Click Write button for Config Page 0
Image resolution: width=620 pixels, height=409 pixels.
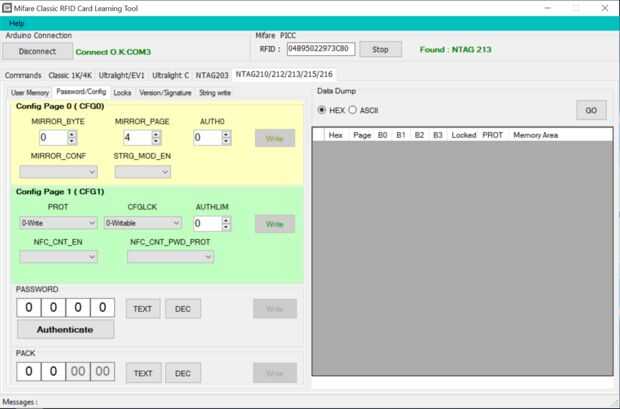pos(275,138)
